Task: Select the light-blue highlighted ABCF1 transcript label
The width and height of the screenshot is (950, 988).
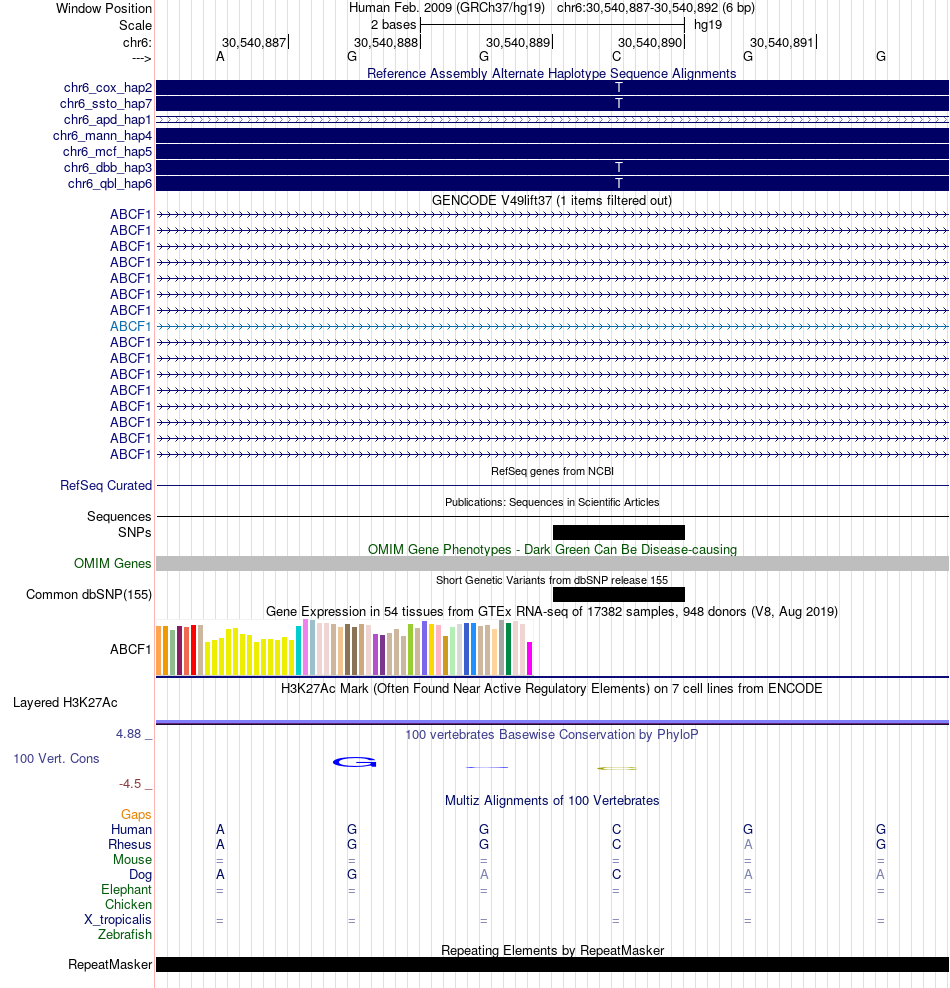Action: (x=130, y=326)
